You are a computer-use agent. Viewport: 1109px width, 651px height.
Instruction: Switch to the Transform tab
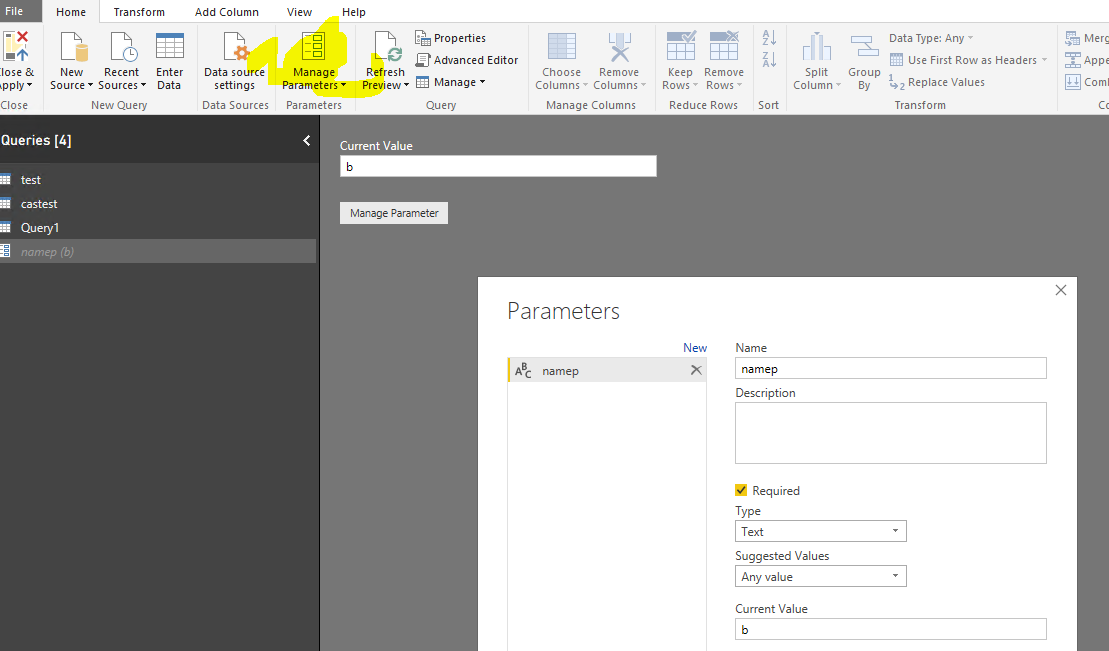click(139, 12)
